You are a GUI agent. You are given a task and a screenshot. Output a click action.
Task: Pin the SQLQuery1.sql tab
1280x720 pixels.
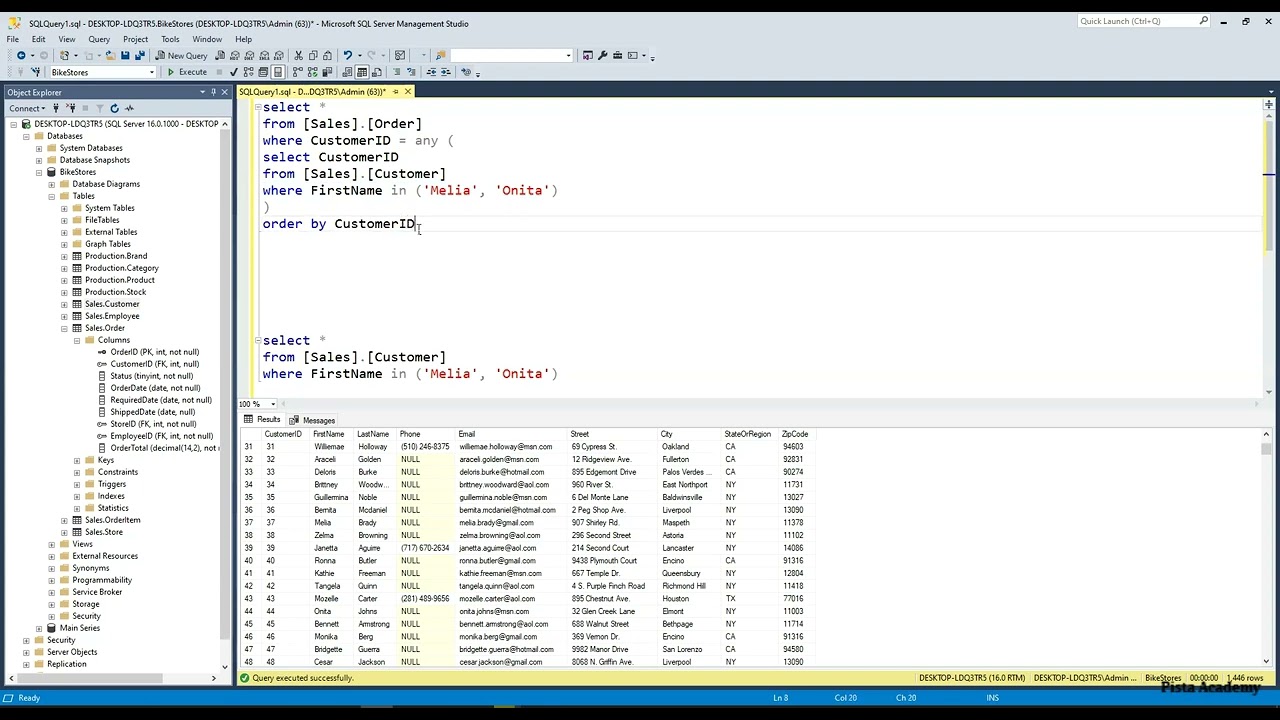click(395, 92)
